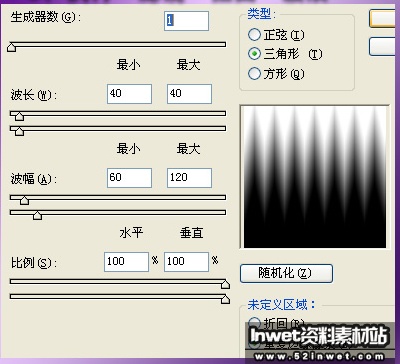
Task: Click the 波幅 maximum slider handle
Action: click(x=37, y=215)
